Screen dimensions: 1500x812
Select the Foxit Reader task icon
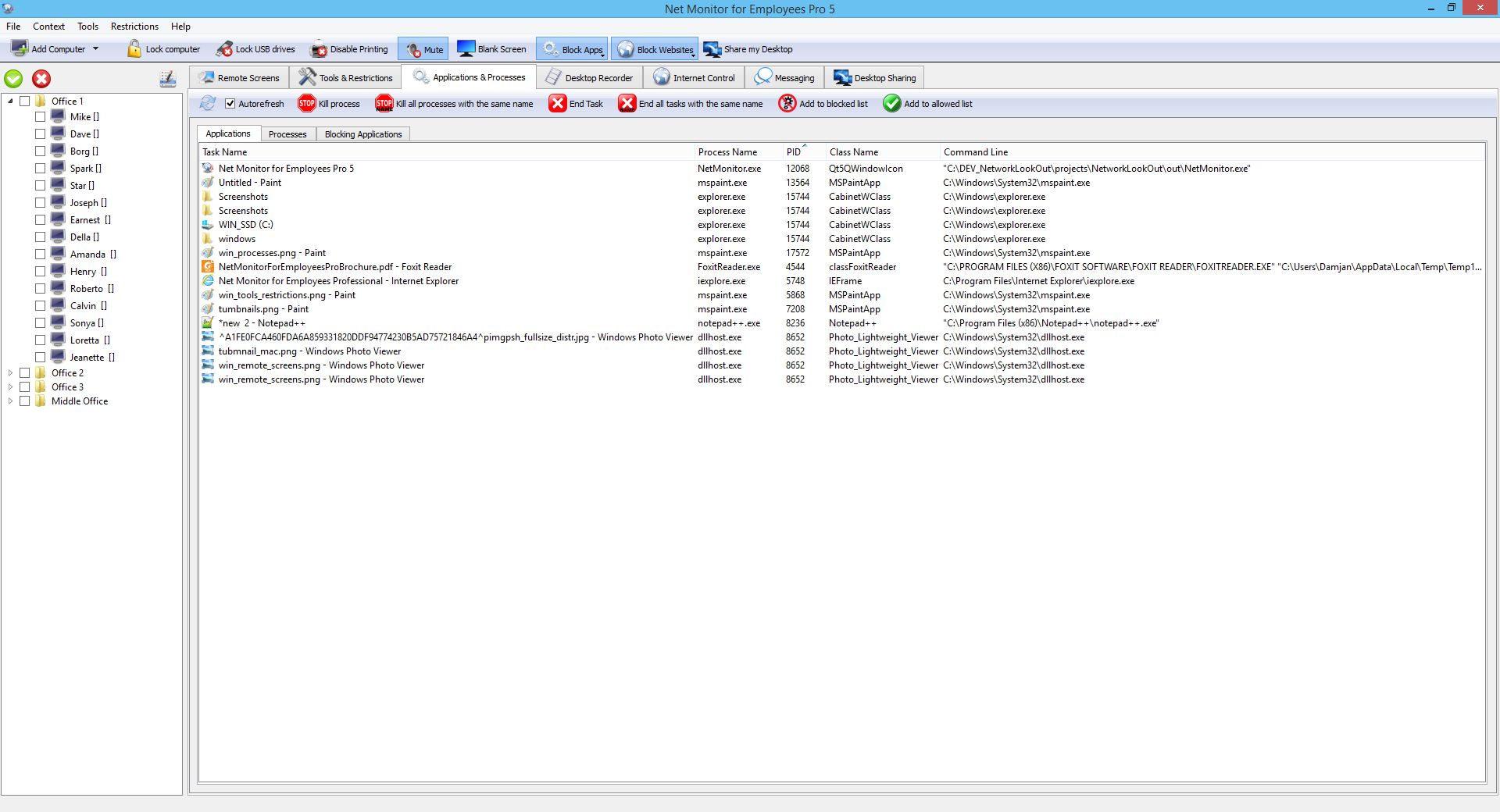click(x=208, y=267)
